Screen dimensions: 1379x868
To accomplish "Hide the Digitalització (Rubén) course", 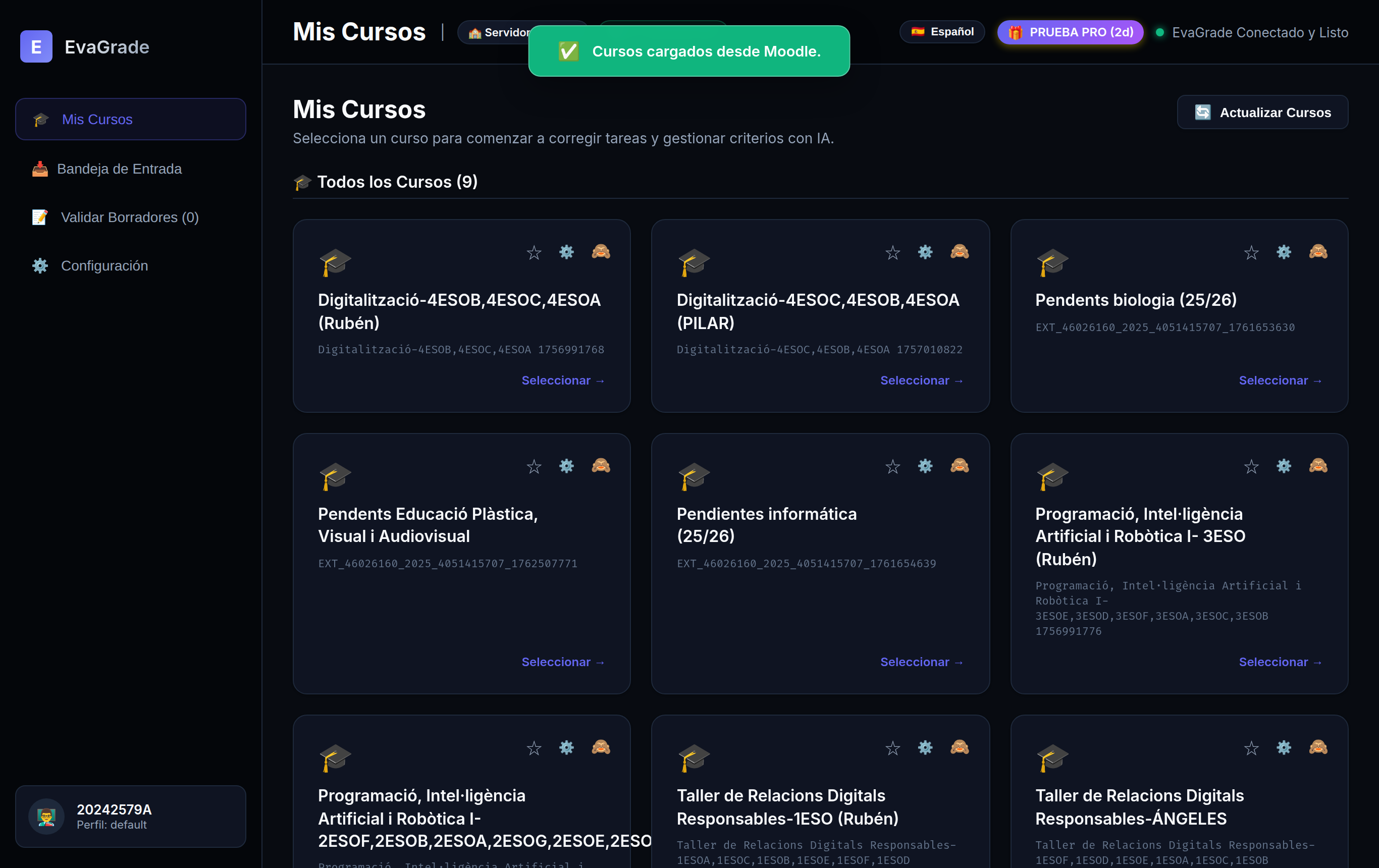I will [601, 252].
